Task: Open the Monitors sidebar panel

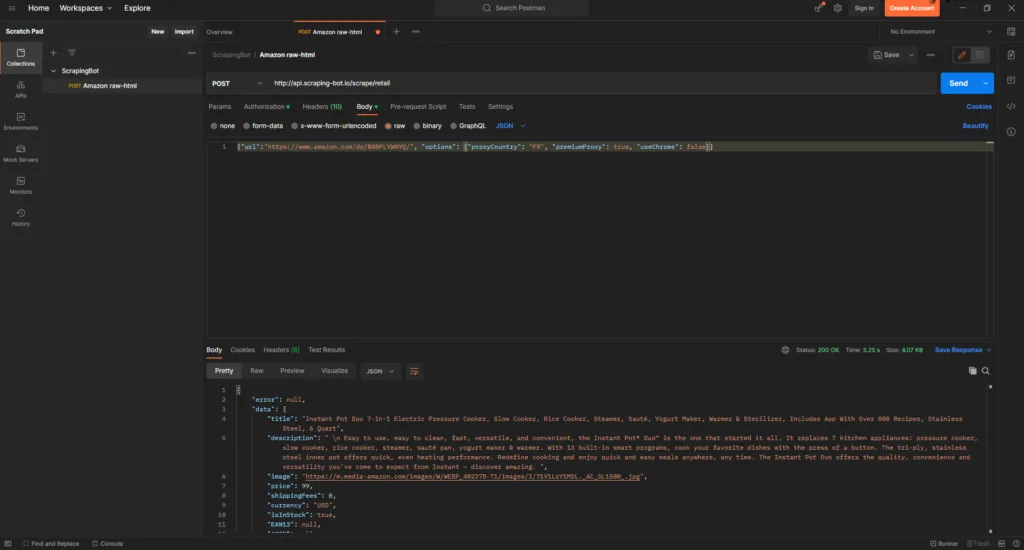Action: (x=20, y=185)
